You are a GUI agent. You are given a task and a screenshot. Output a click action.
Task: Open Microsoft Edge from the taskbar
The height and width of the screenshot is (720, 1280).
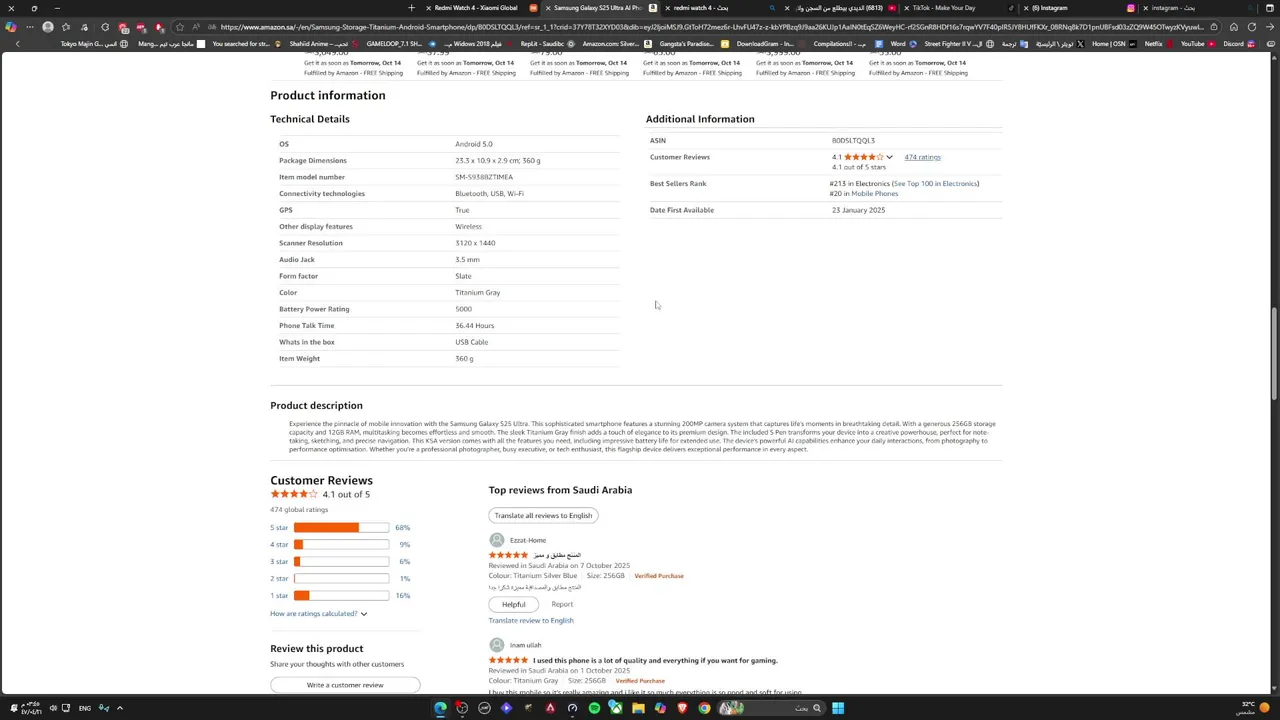(440, 708)
